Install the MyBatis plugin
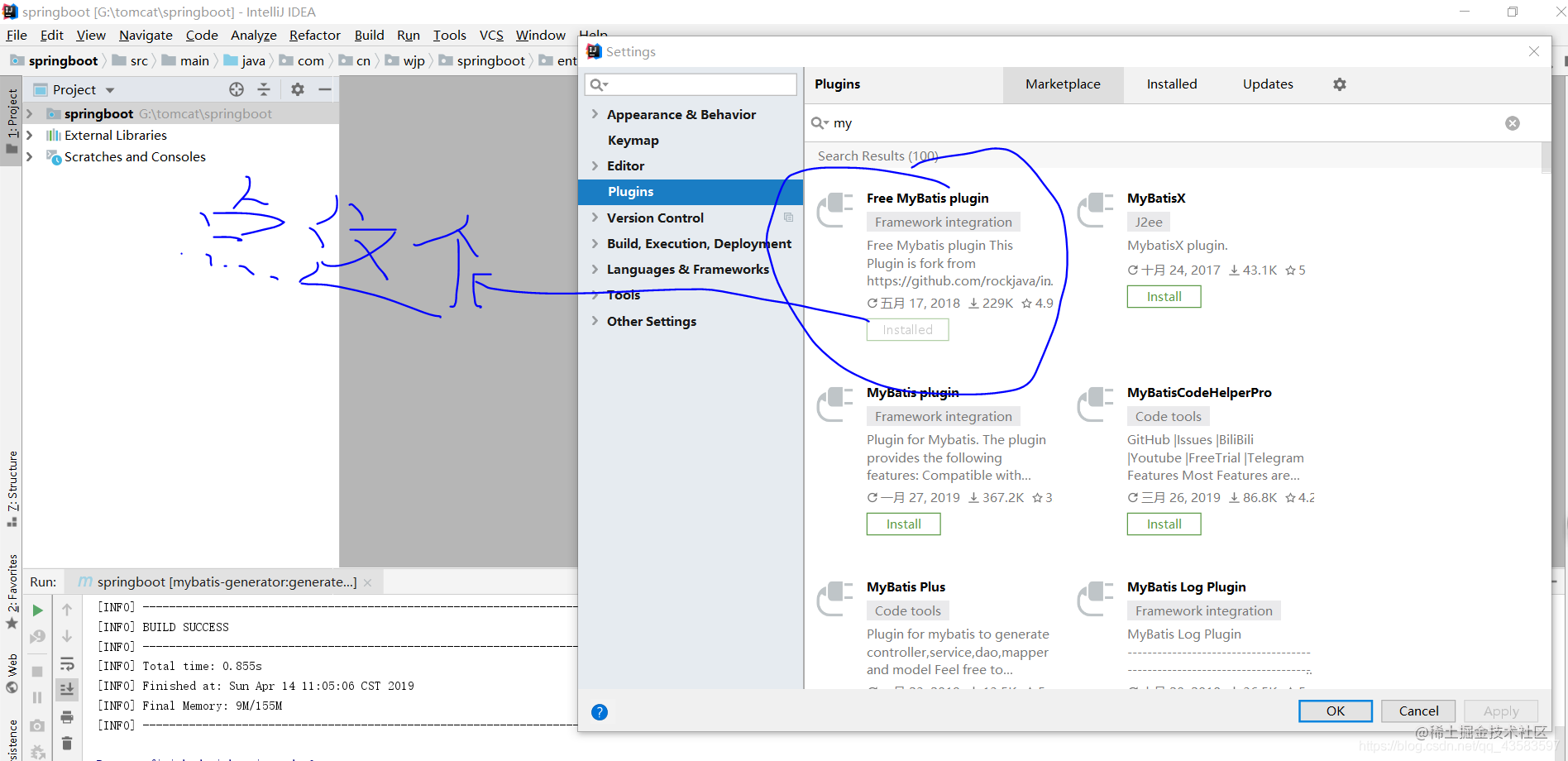The height and width of the screenshot is (761, 1568). click(x=903, y=524)
